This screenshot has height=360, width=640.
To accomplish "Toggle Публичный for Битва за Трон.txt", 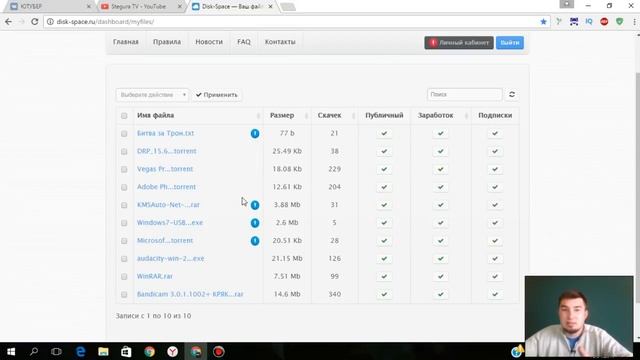I will click(384, 133).
